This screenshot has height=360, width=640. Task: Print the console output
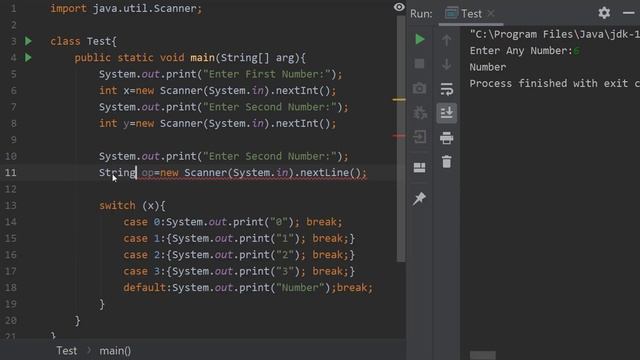click(x=447, y=138)
